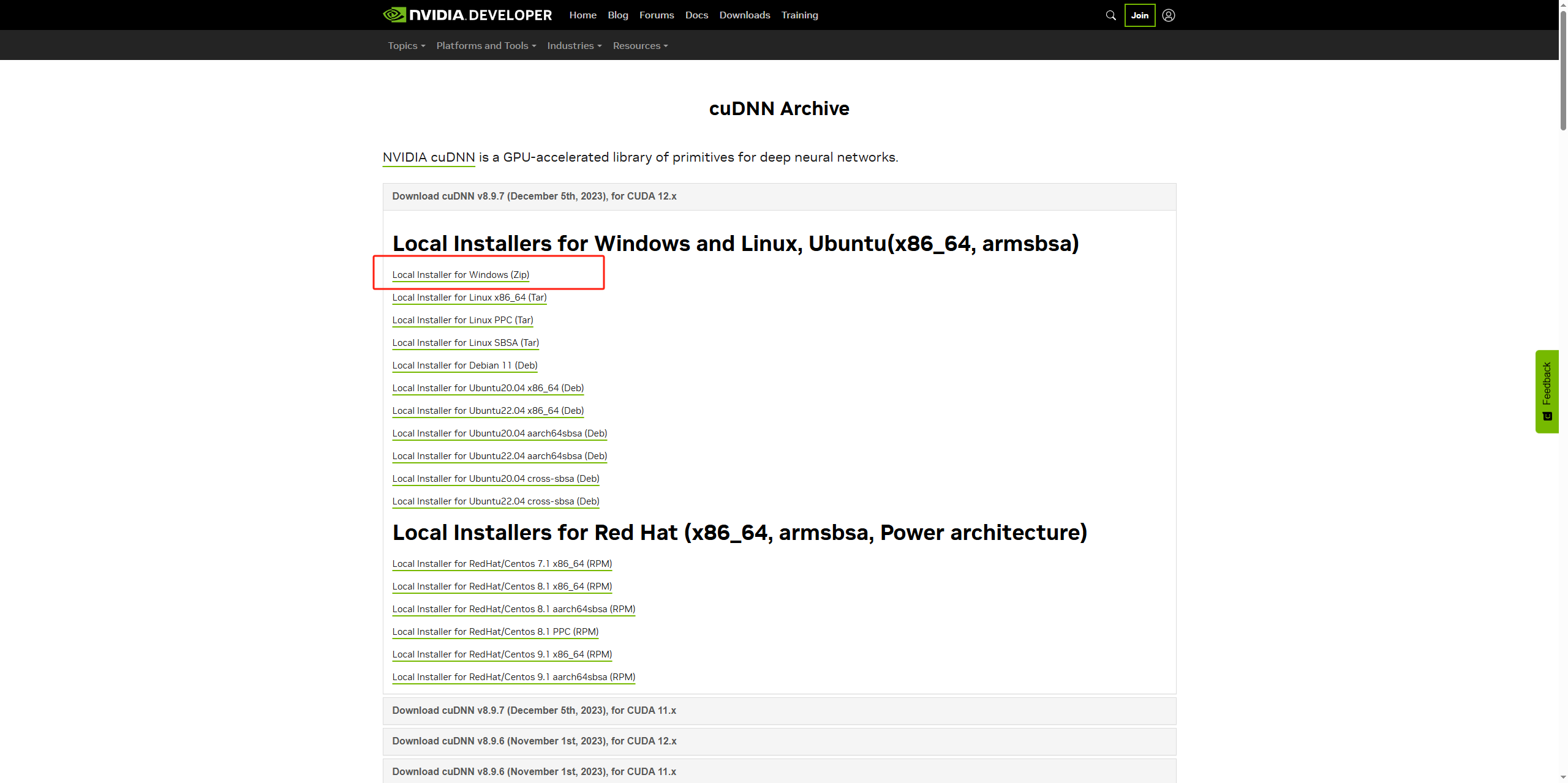This screenshot has width=1568, height=783.
Task: Click the Join button
Action: coord(1140,15)
